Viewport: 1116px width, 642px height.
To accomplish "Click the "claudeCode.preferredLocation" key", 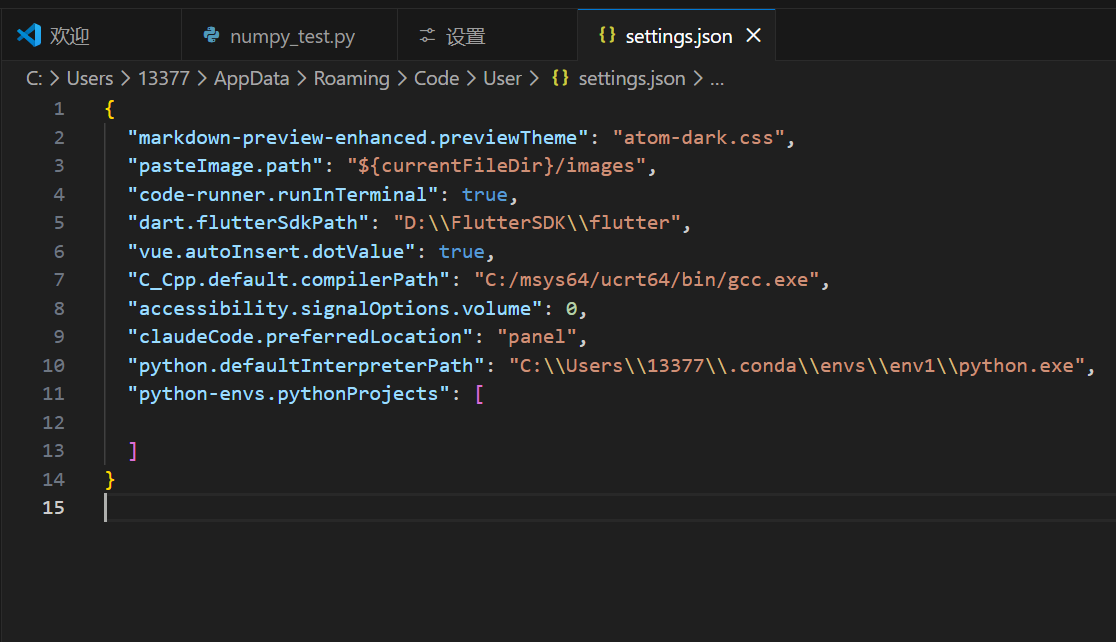I will click(x=300, y=337).
